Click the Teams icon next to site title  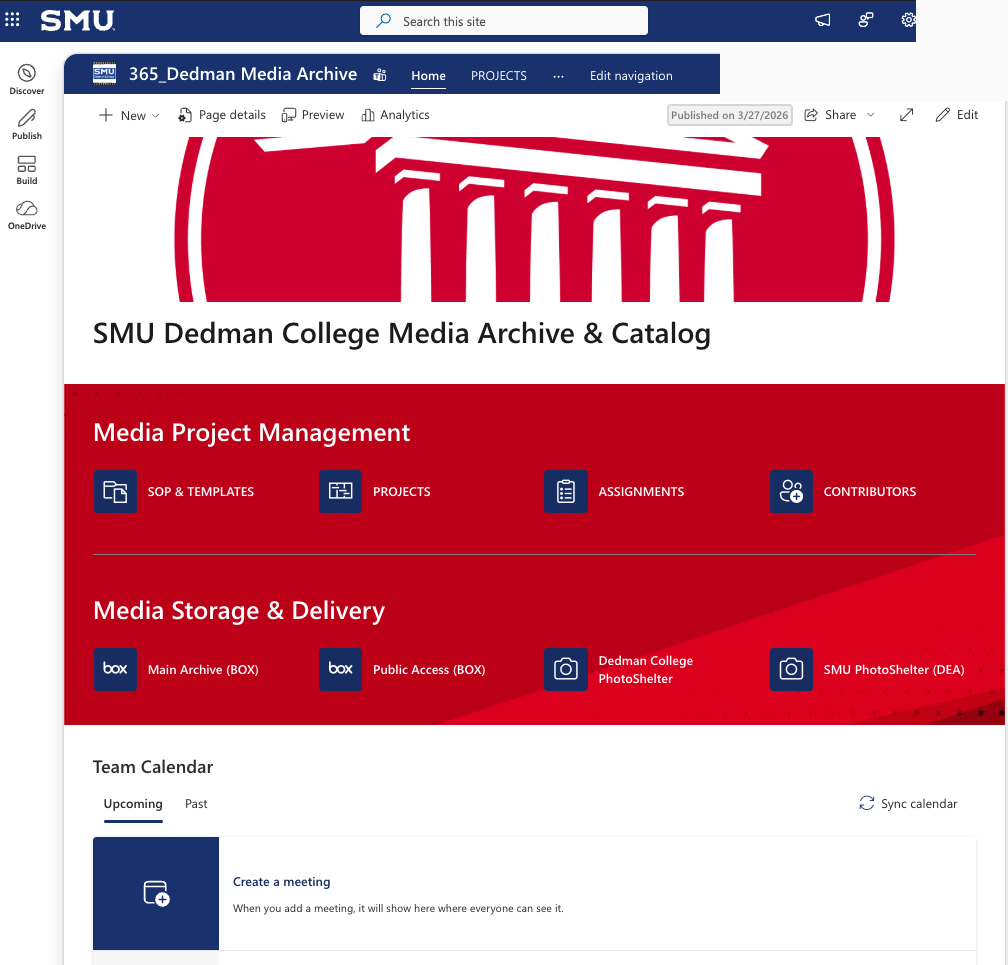pos(380,75)
